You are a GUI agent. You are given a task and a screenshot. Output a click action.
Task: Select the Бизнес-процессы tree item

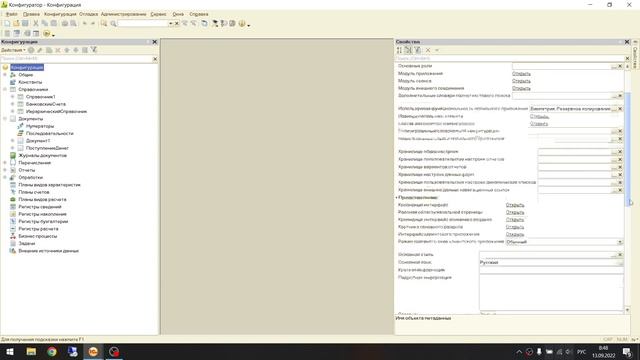(38, 236)
